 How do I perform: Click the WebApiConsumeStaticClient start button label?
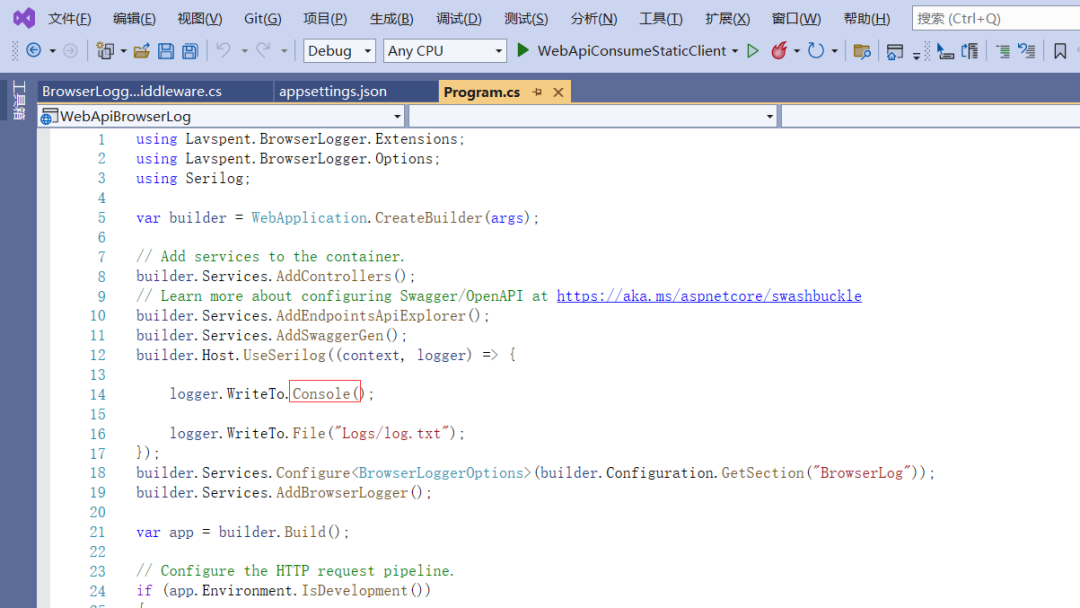click(632, 51)
